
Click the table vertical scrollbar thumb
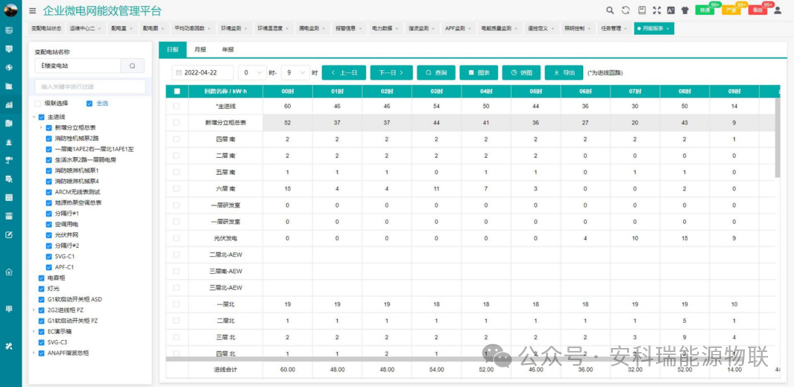click(x=777, y=138)
